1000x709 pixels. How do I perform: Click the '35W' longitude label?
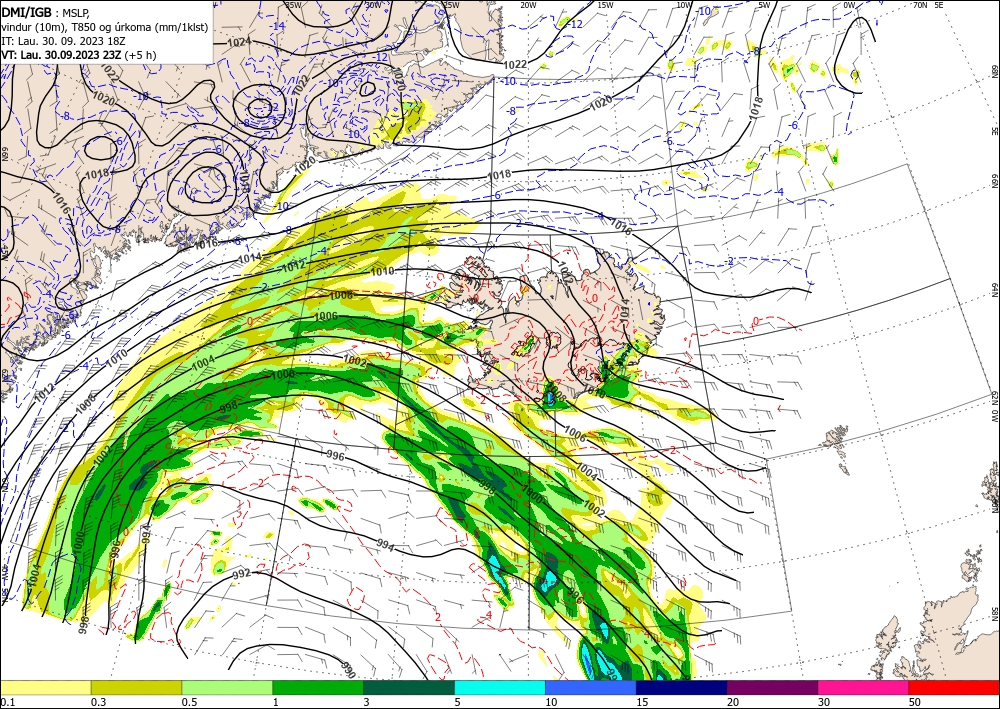(x=294, y=5)
